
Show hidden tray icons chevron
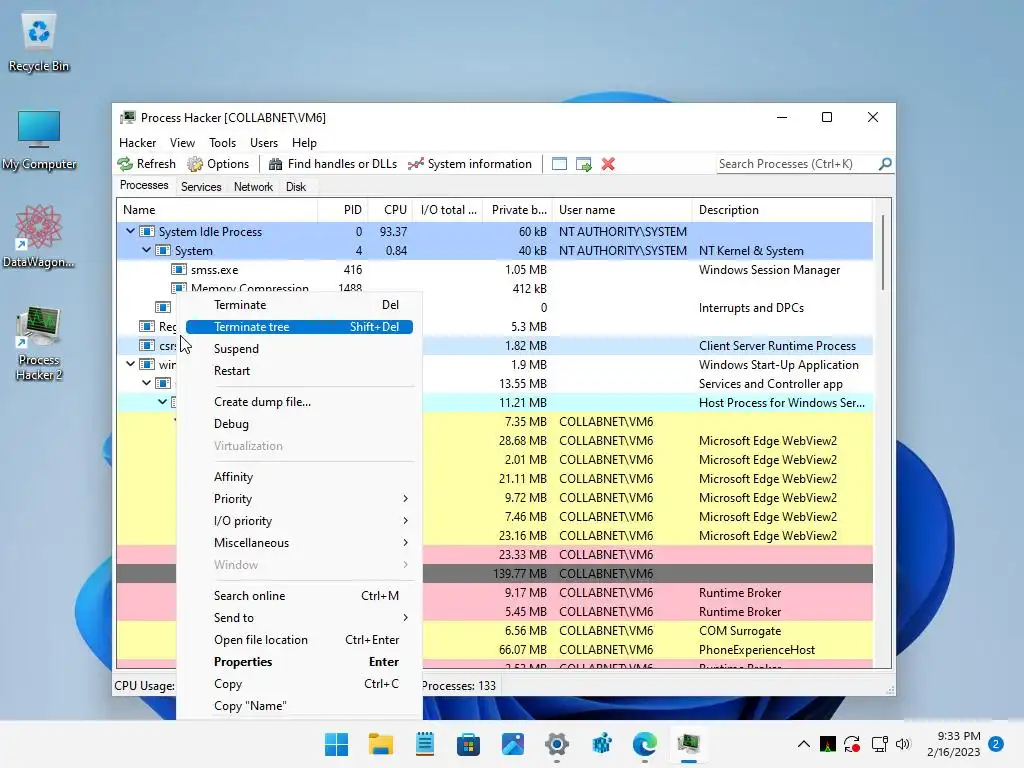[x=804, y=744]
